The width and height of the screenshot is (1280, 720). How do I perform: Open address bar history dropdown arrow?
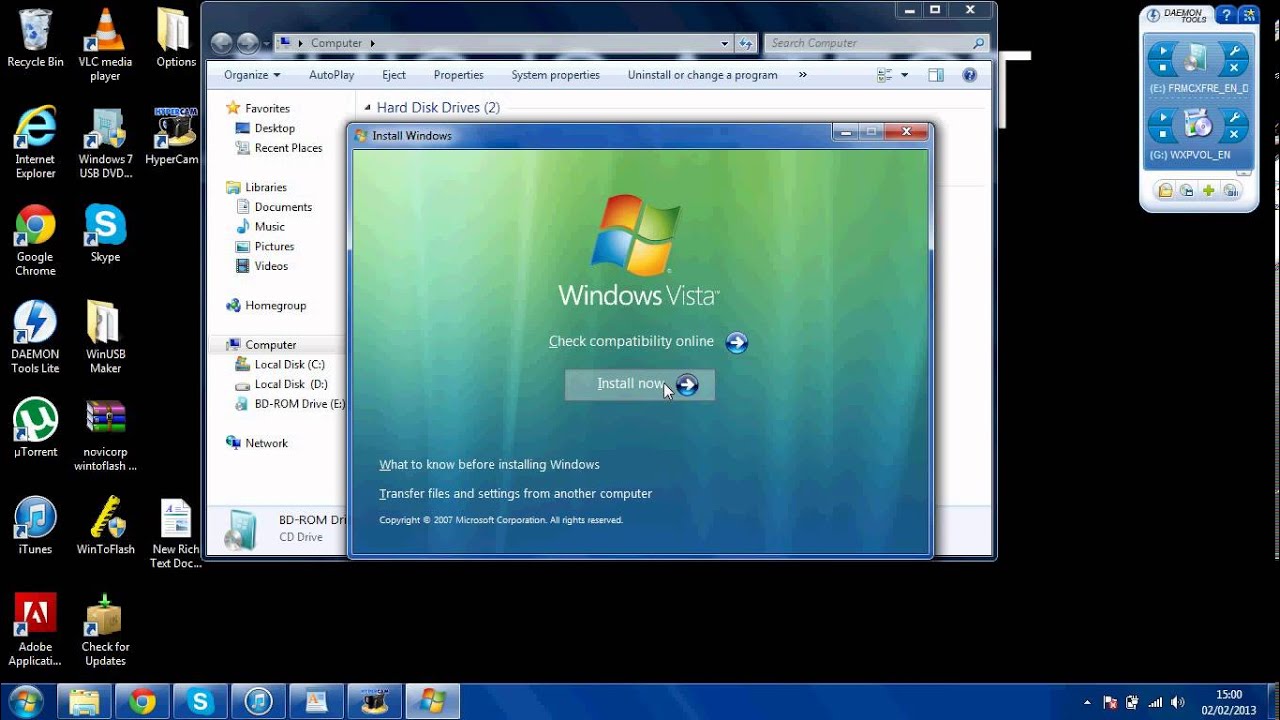coord(725,43)
